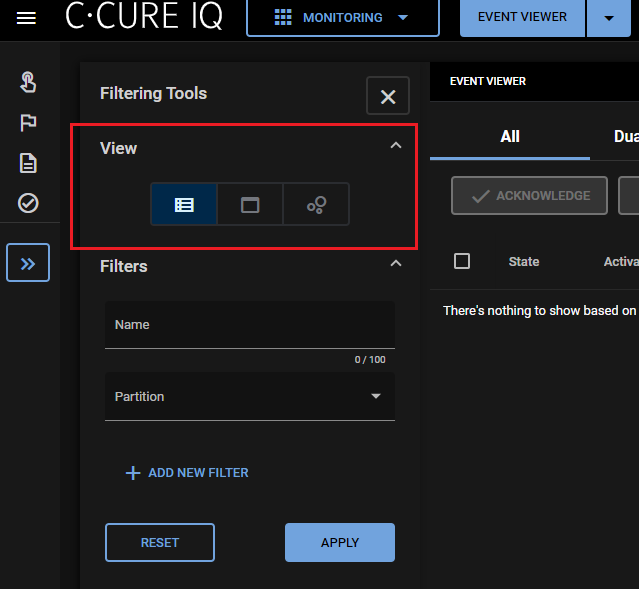Click the checkmark circle sidebar icon

(x=28, y=203)
